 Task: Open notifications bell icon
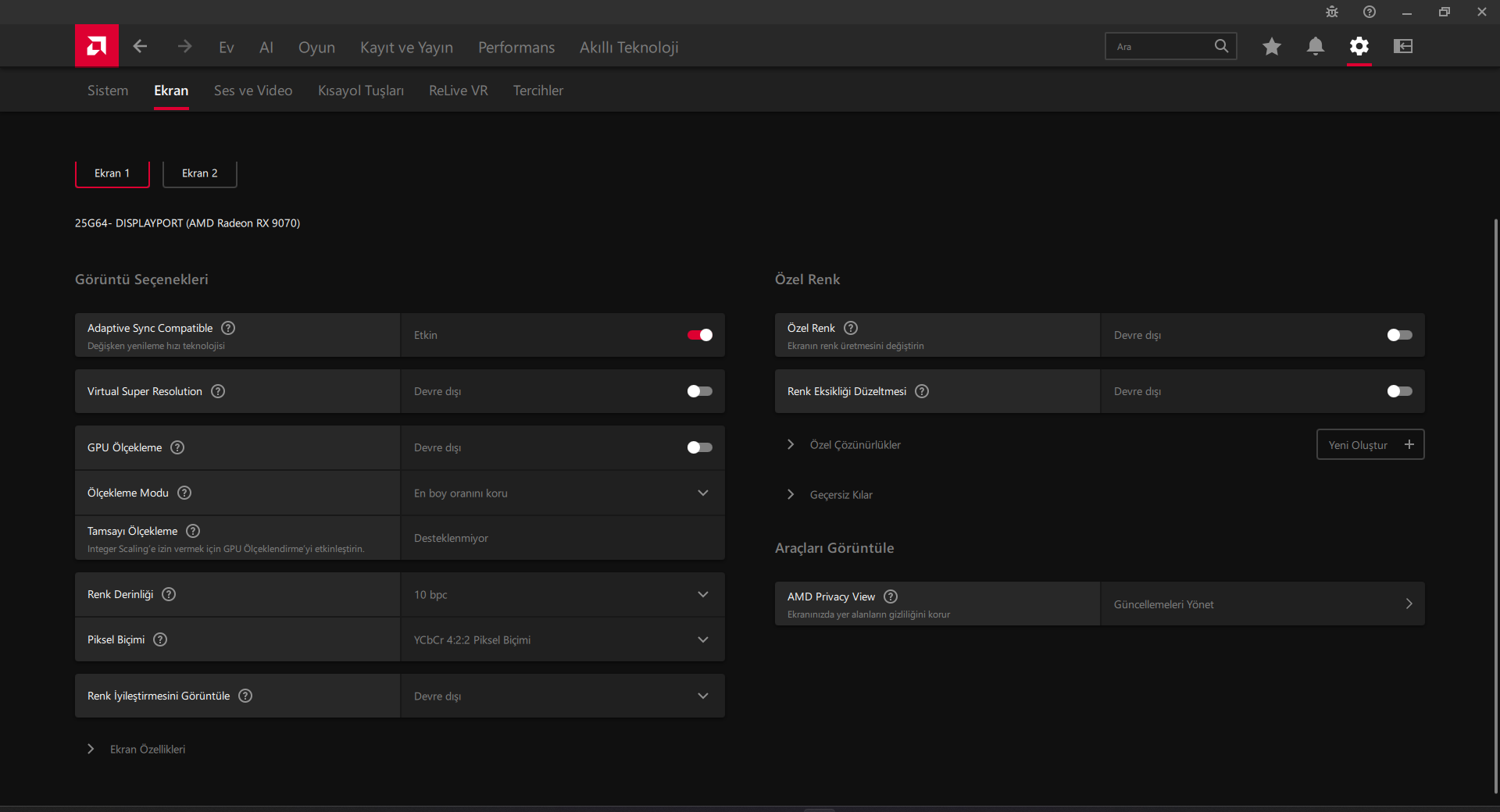tap(1316, 47)
